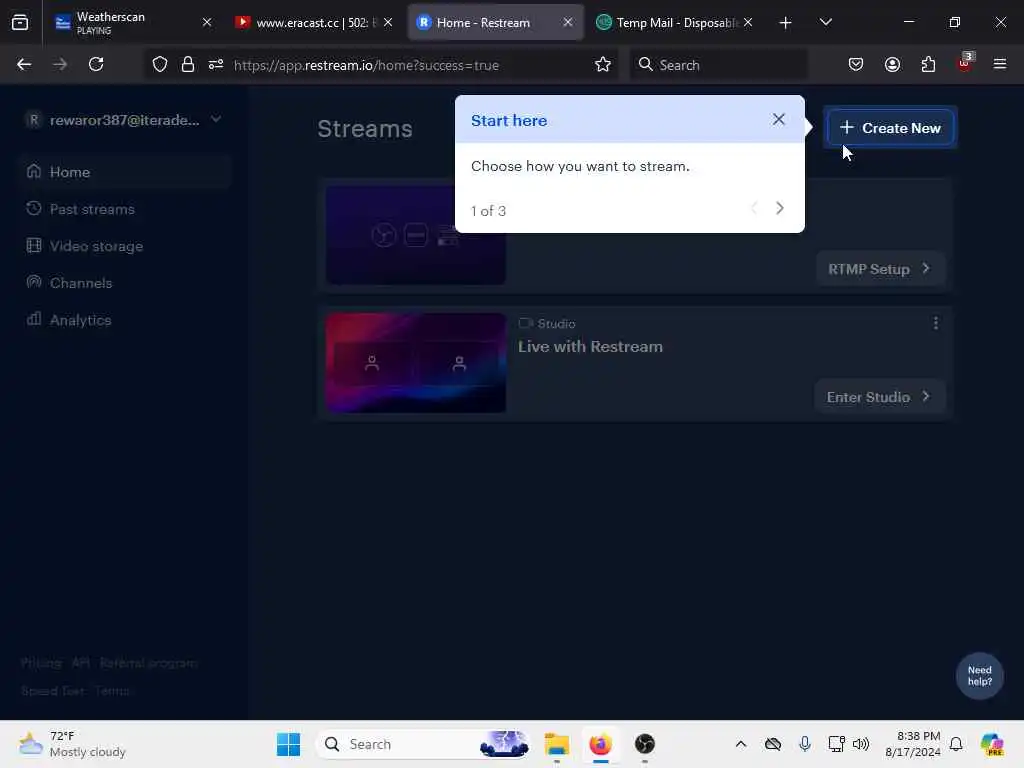Image resolution: width=1024 pixels, height=768 pixels.
Task: Click the Firefox Search box
Action: [x=718, y=65]
